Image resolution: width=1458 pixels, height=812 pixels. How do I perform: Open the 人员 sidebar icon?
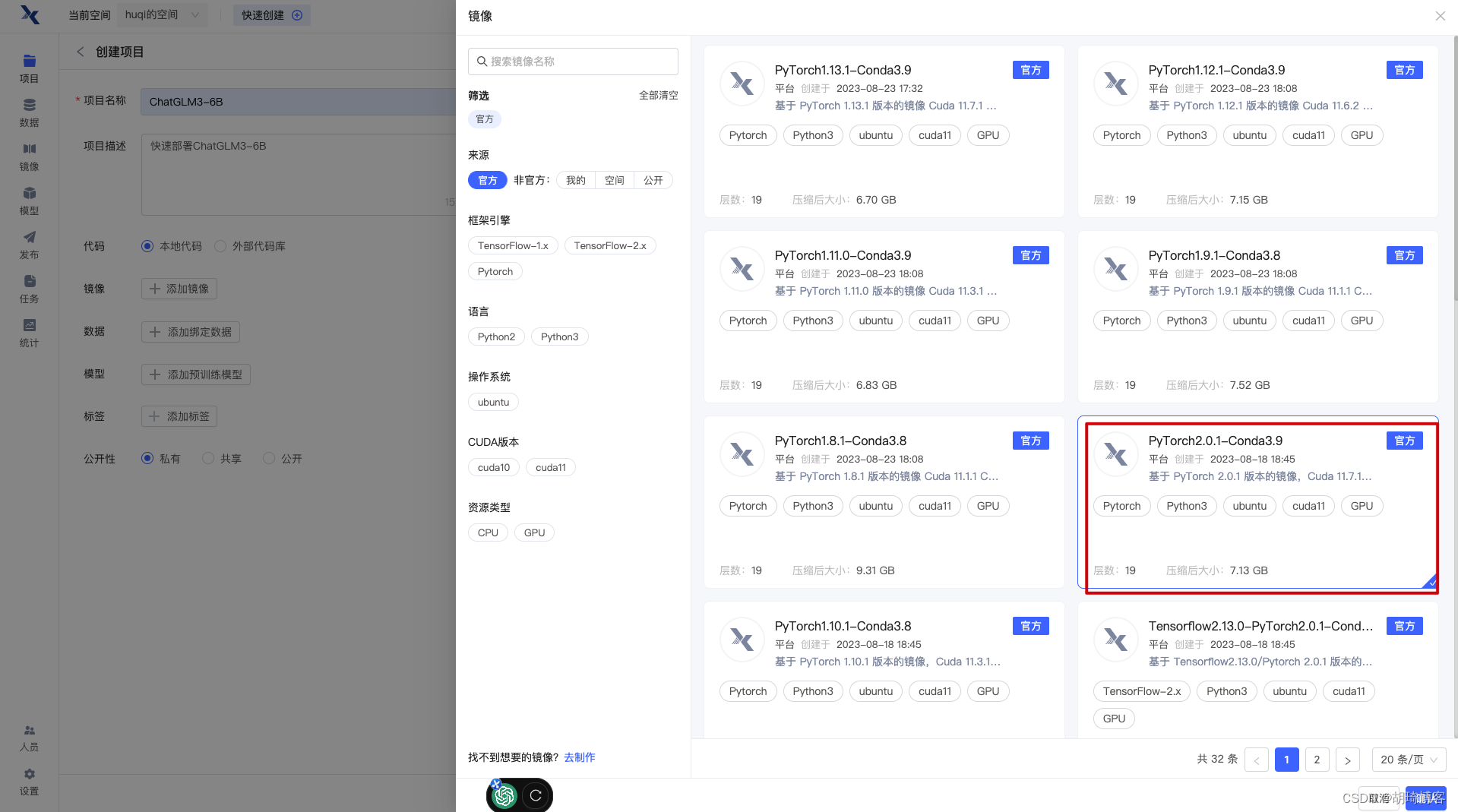coord(29,730)
